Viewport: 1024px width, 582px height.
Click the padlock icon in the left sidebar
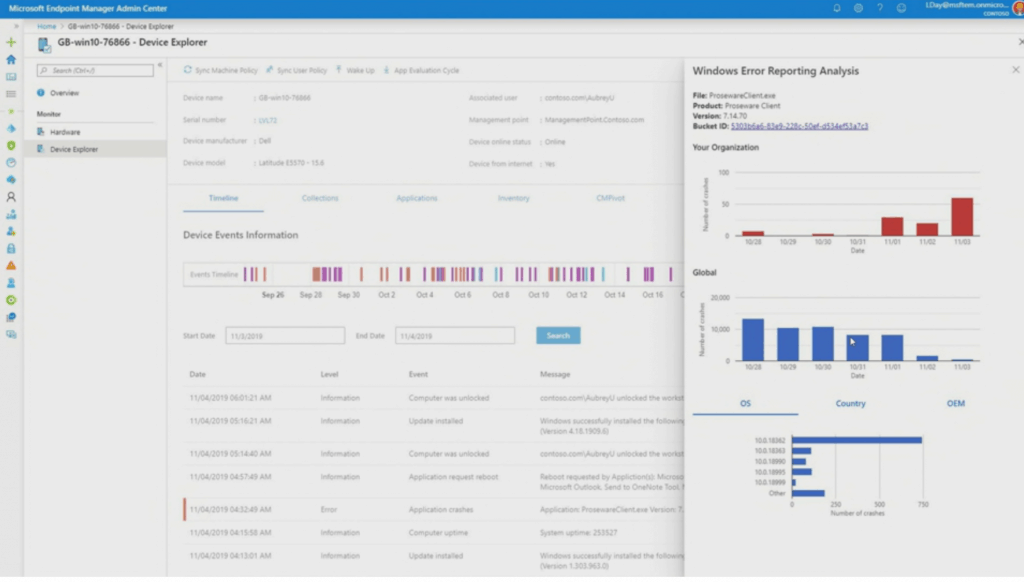(11, 249)
